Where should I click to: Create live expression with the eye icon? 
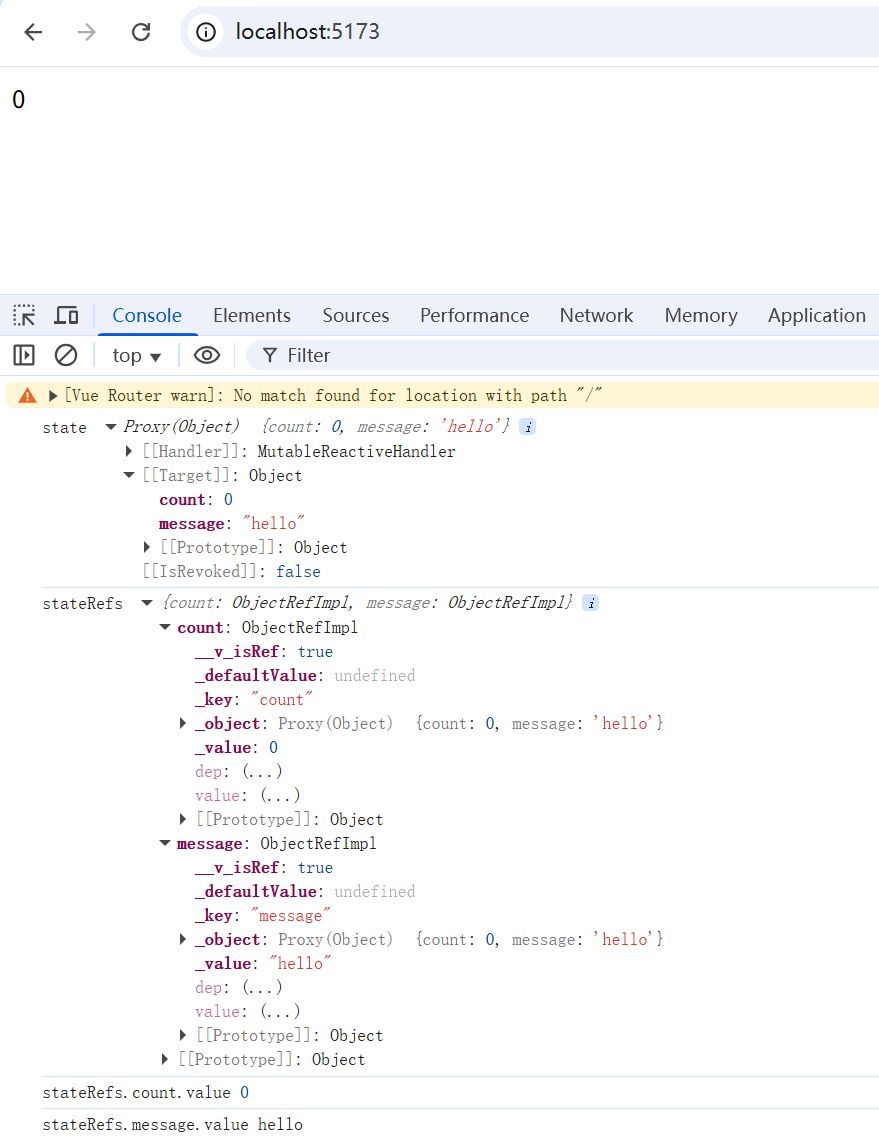[x=207, y=356]
